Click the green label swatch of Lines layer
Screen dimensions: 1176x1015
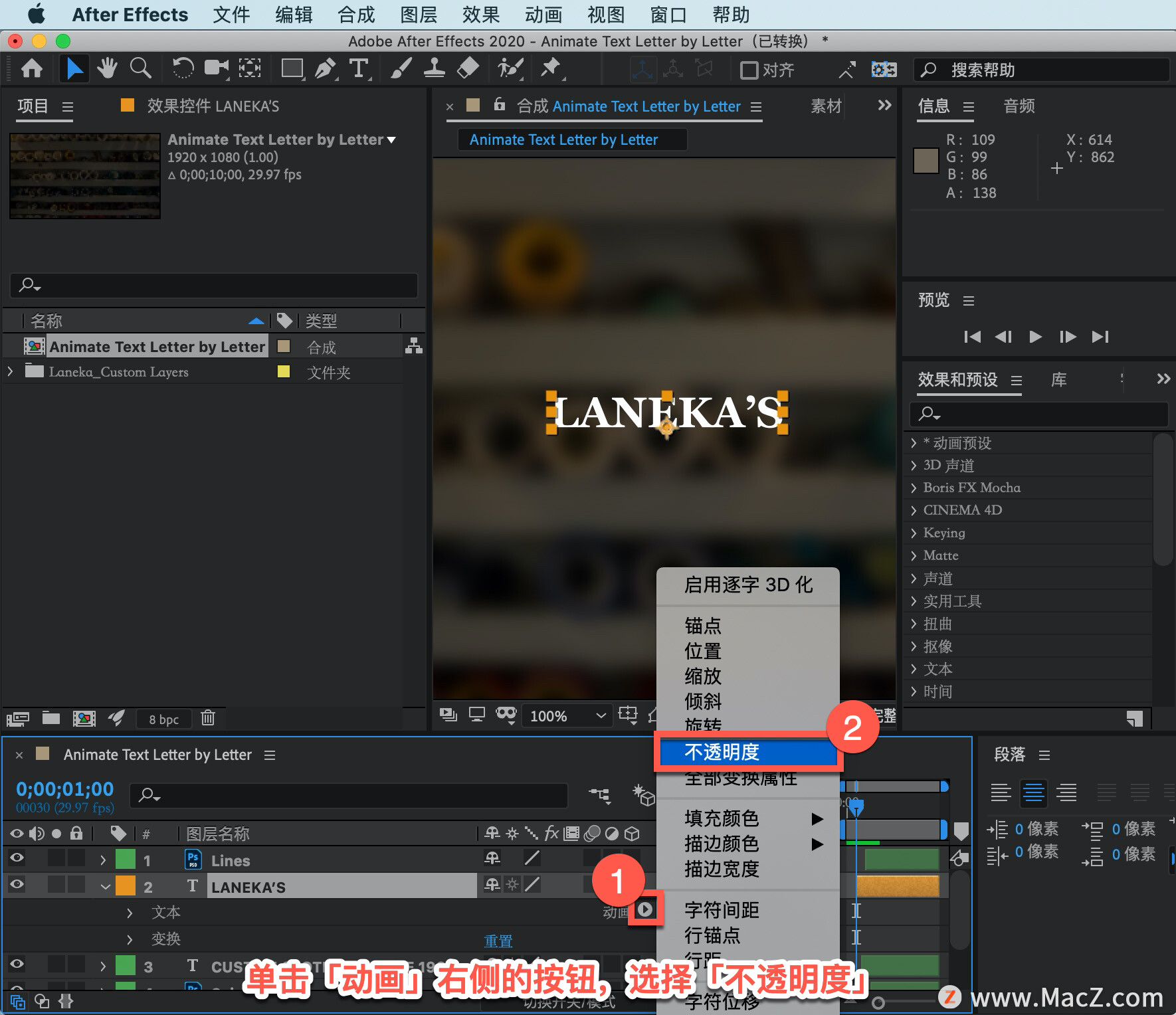tap(126, 860)
